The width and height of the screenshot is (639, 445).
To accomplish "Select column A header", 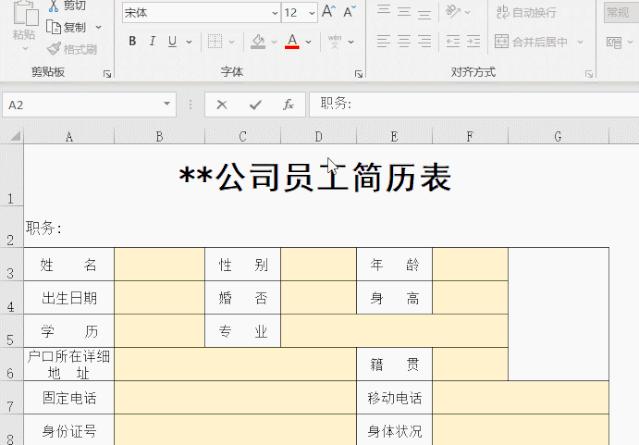I will 69,136.
